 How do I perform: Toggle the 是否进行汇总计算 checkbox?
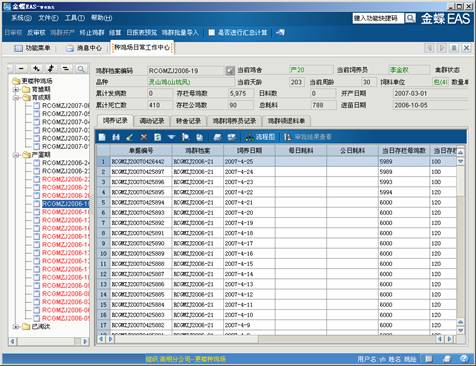[x=211, y=32]
